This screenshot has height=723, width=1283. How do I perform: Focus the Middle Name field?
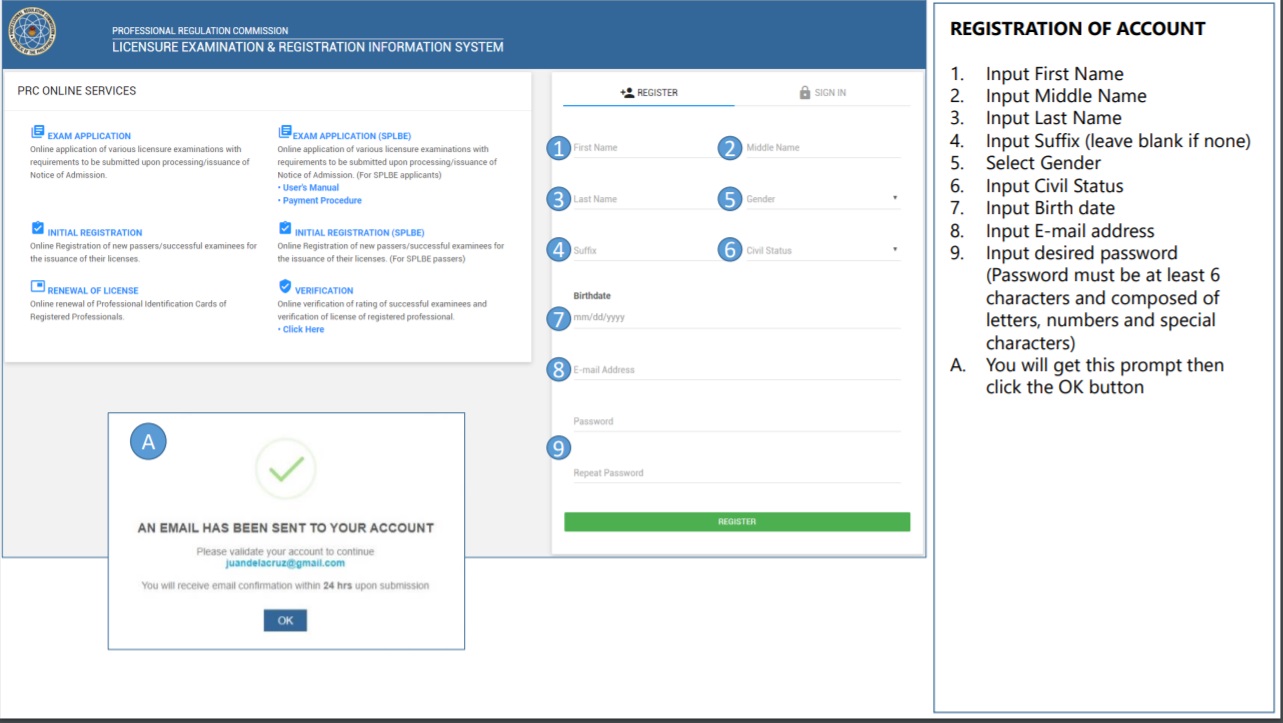pos(822,148)
